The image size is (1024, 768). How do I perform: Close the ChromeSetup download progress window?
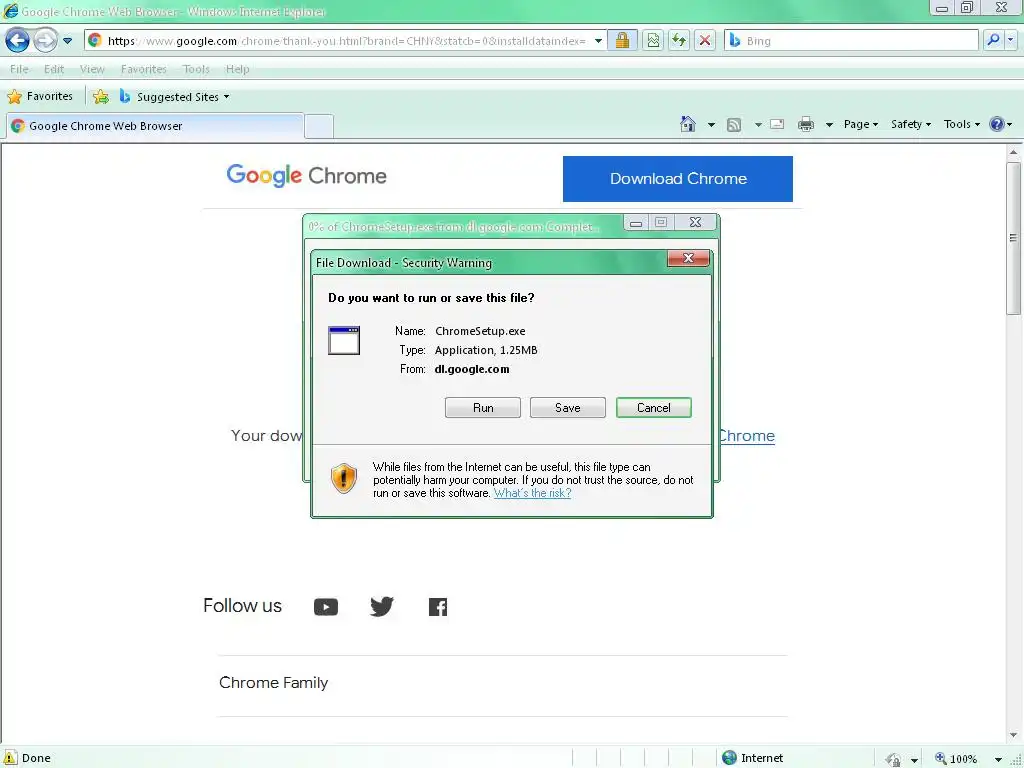tap(696, 223)
